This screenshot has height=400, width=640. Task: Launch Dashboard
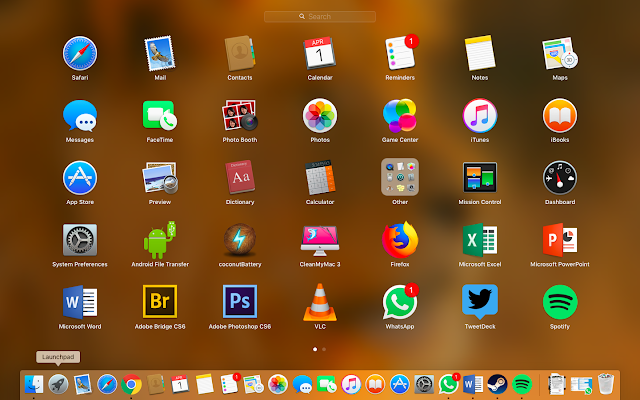pyautogui.click(x=560, y=178)
